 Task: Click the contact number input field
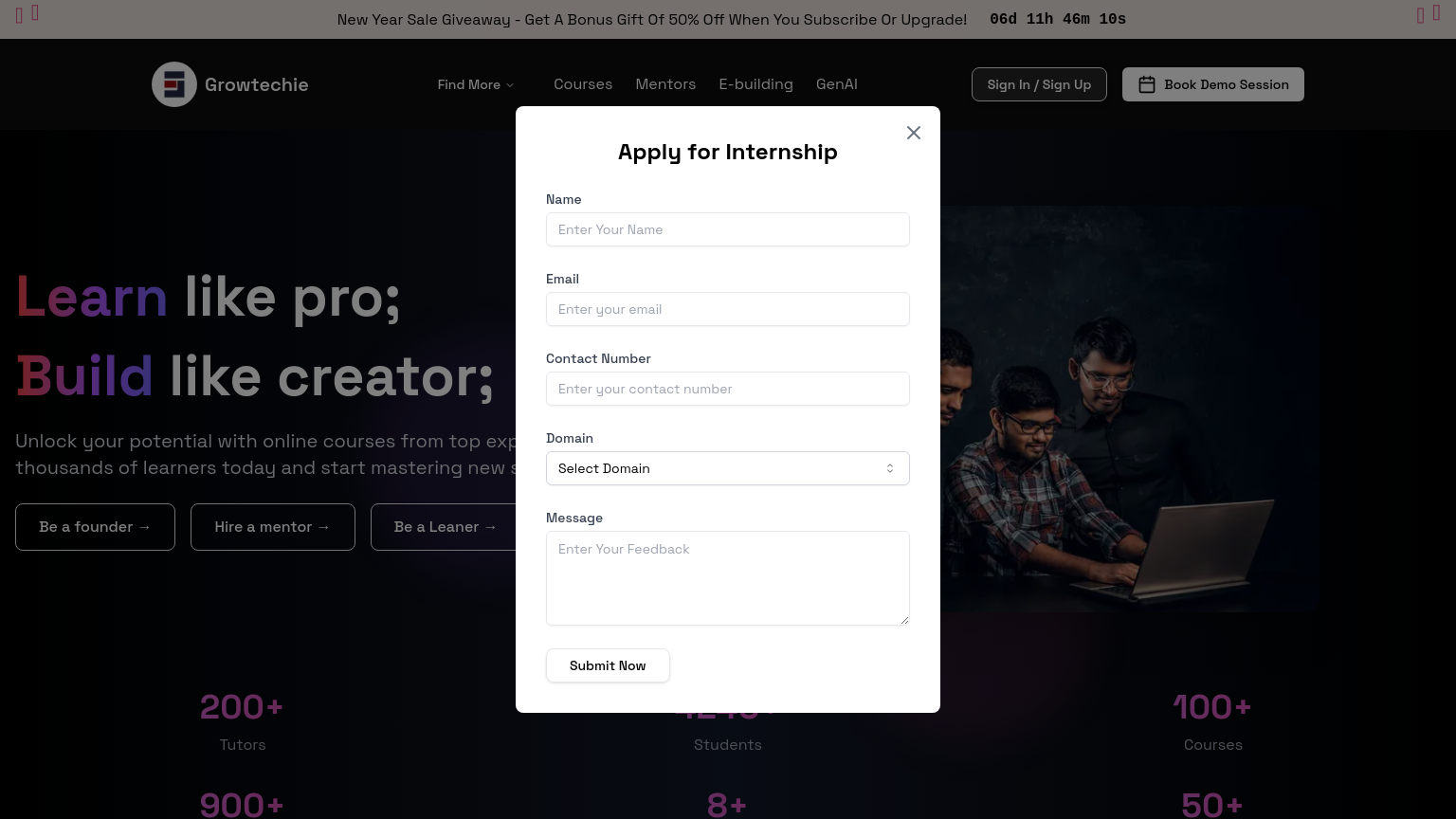click(x=728, y=389)
